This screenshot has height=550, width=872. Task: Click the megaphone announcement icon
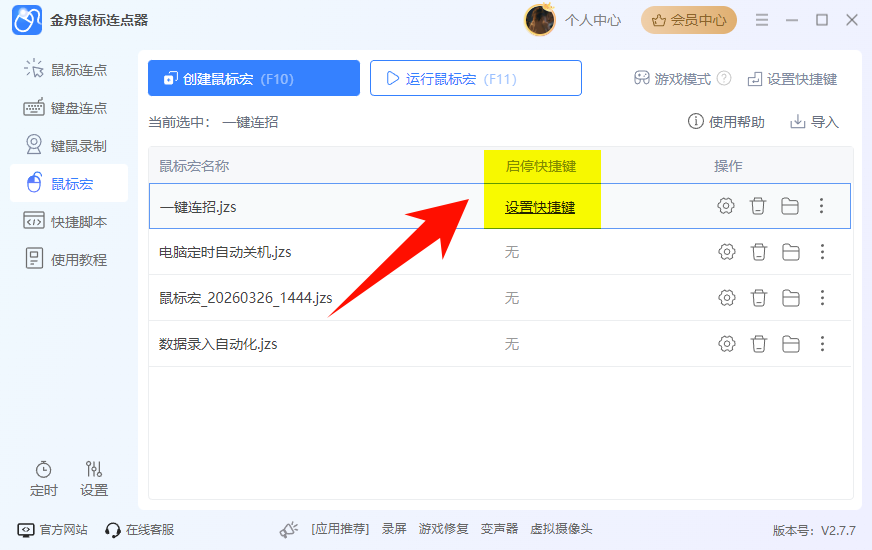click(289, 529)
